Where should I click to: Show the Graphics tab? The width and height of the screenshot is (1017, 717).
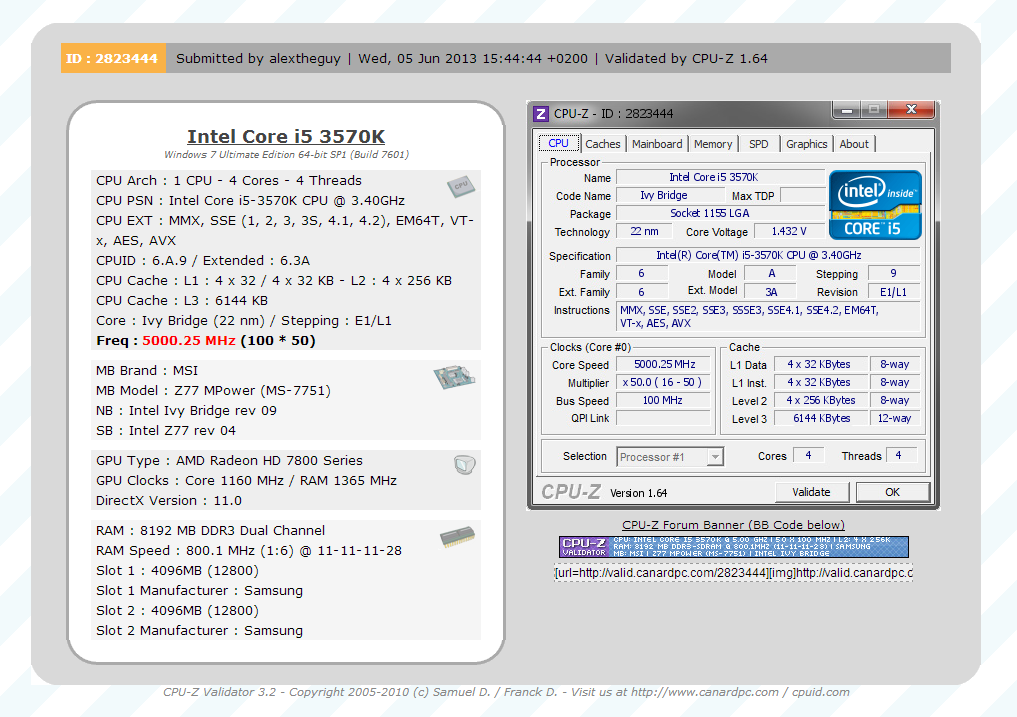pos(806,144)
